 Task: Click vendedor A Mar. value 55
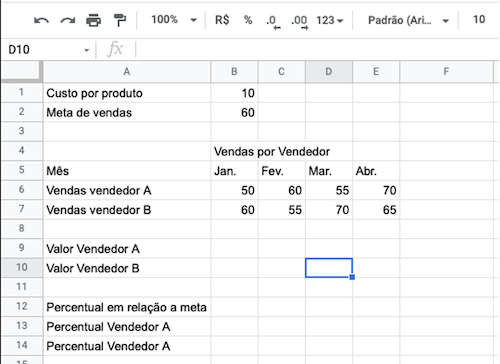(x=329, y=190)
